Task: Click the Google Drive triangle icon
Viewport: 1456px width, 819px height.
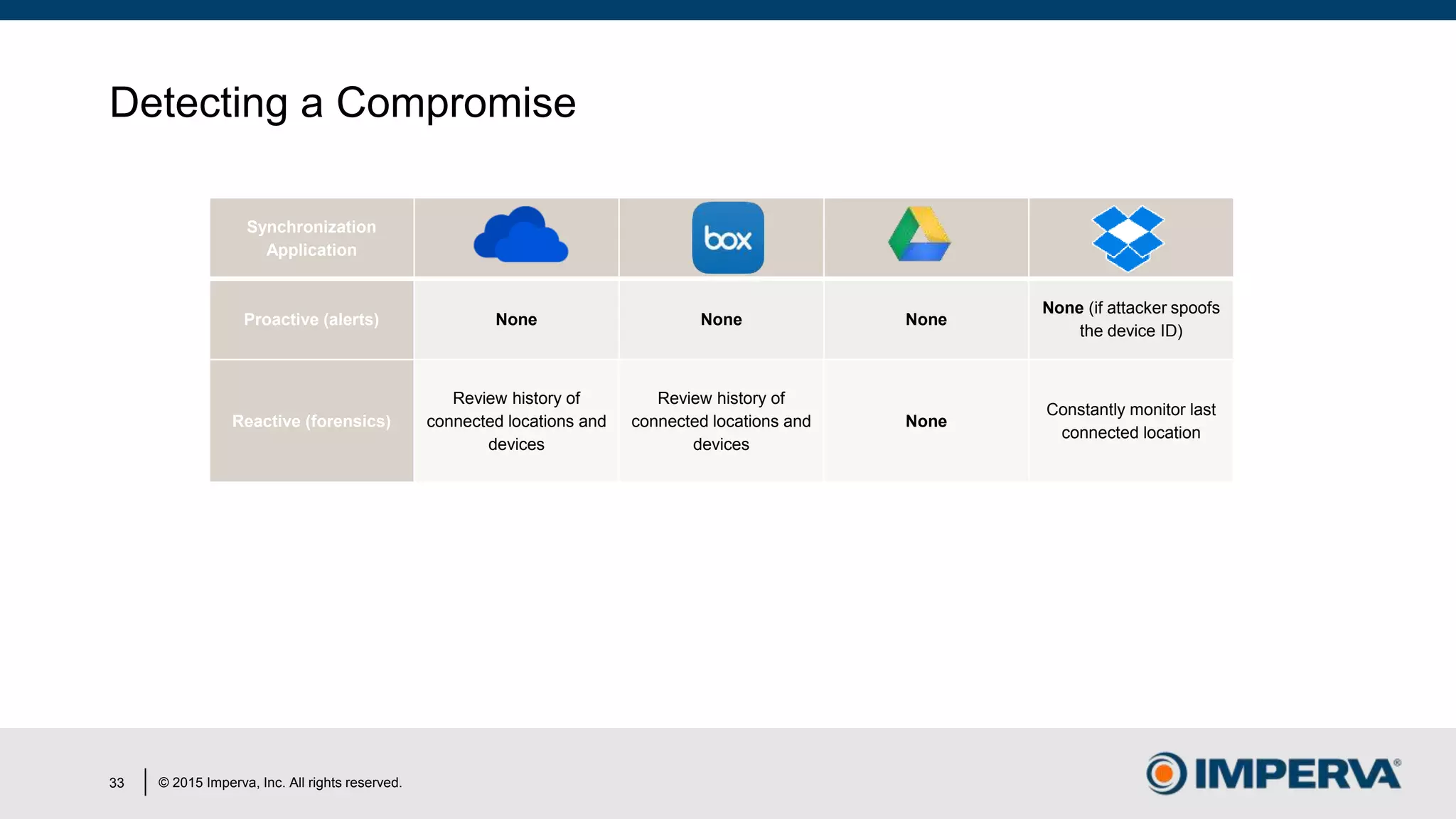Action: [919, 235]
